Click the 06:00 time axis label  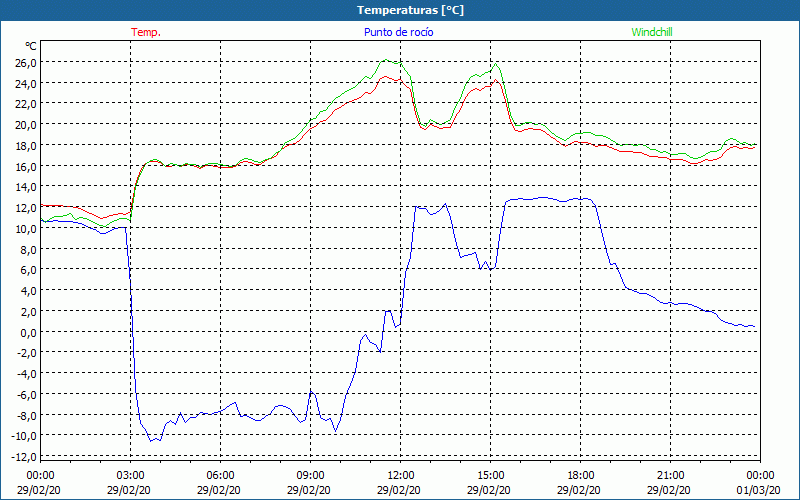(x=221, y=476)
